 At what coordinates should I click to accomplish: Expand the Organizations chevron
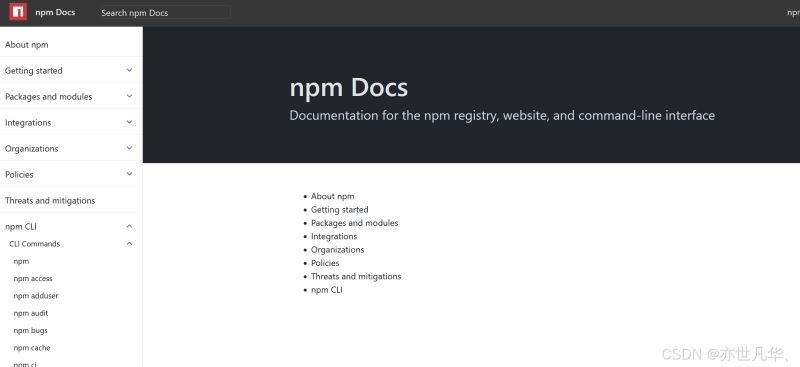[130, 148]
